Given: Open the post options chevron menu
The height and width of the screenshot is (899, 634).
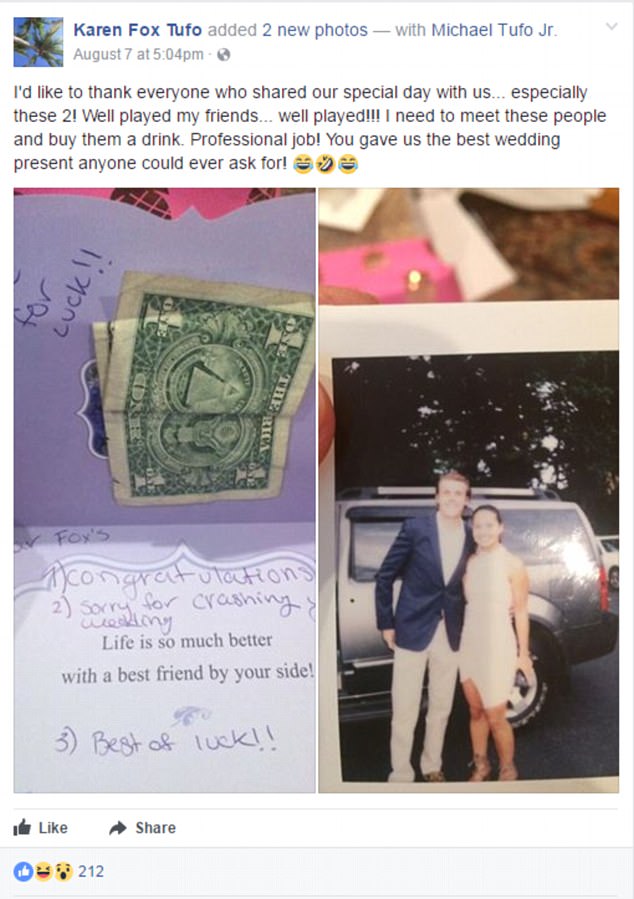Looking at the screenshot, I should click(x=612, y=26).
